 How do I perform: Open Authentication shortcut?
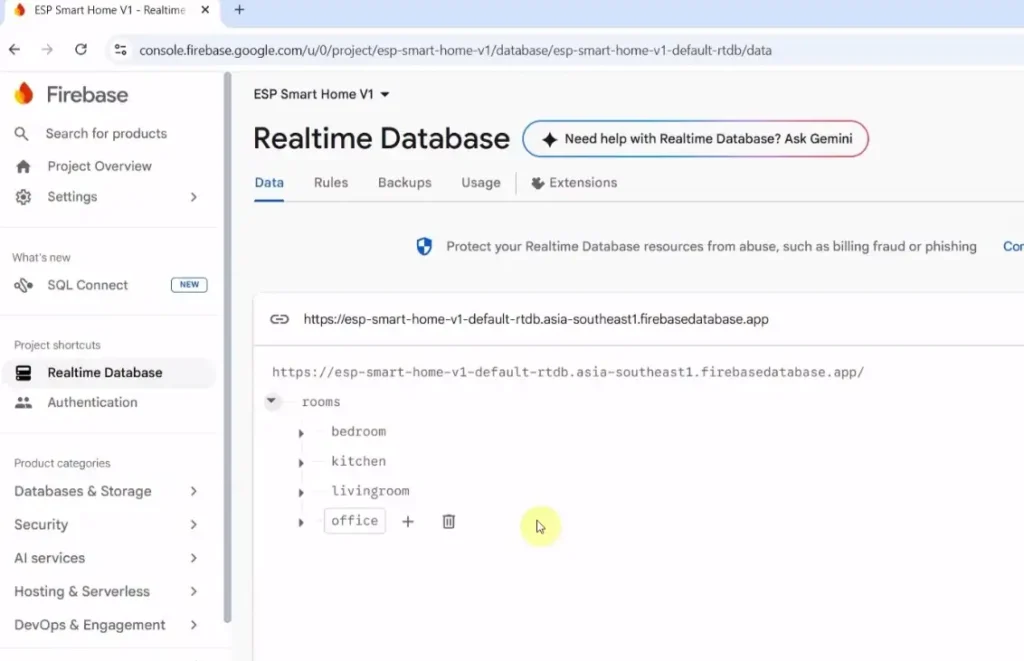(92, 402)
